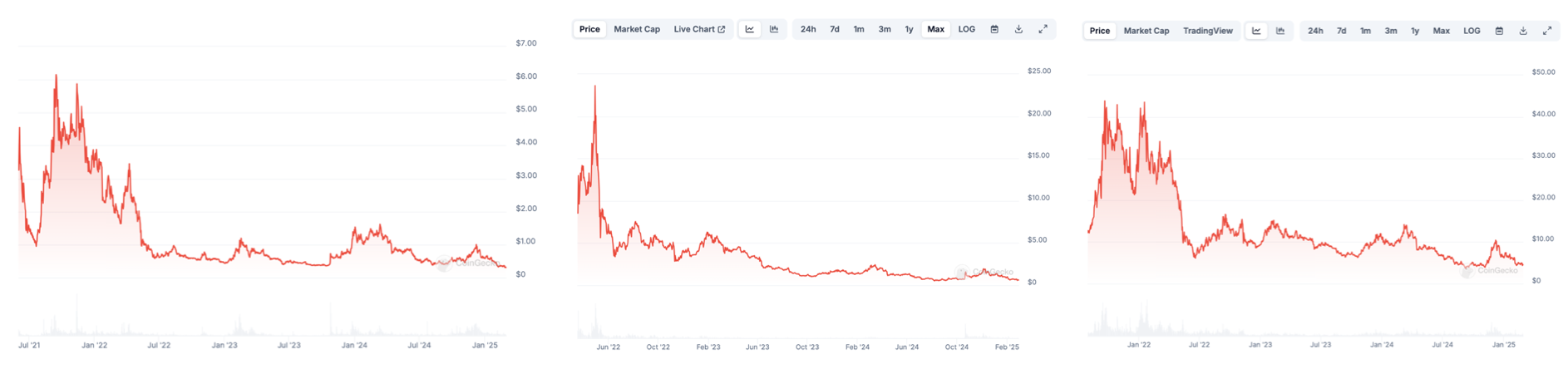Switch to candlestick view in the Live Chart toolbar
The image size is (1568, 369).
tap(774, 29)
